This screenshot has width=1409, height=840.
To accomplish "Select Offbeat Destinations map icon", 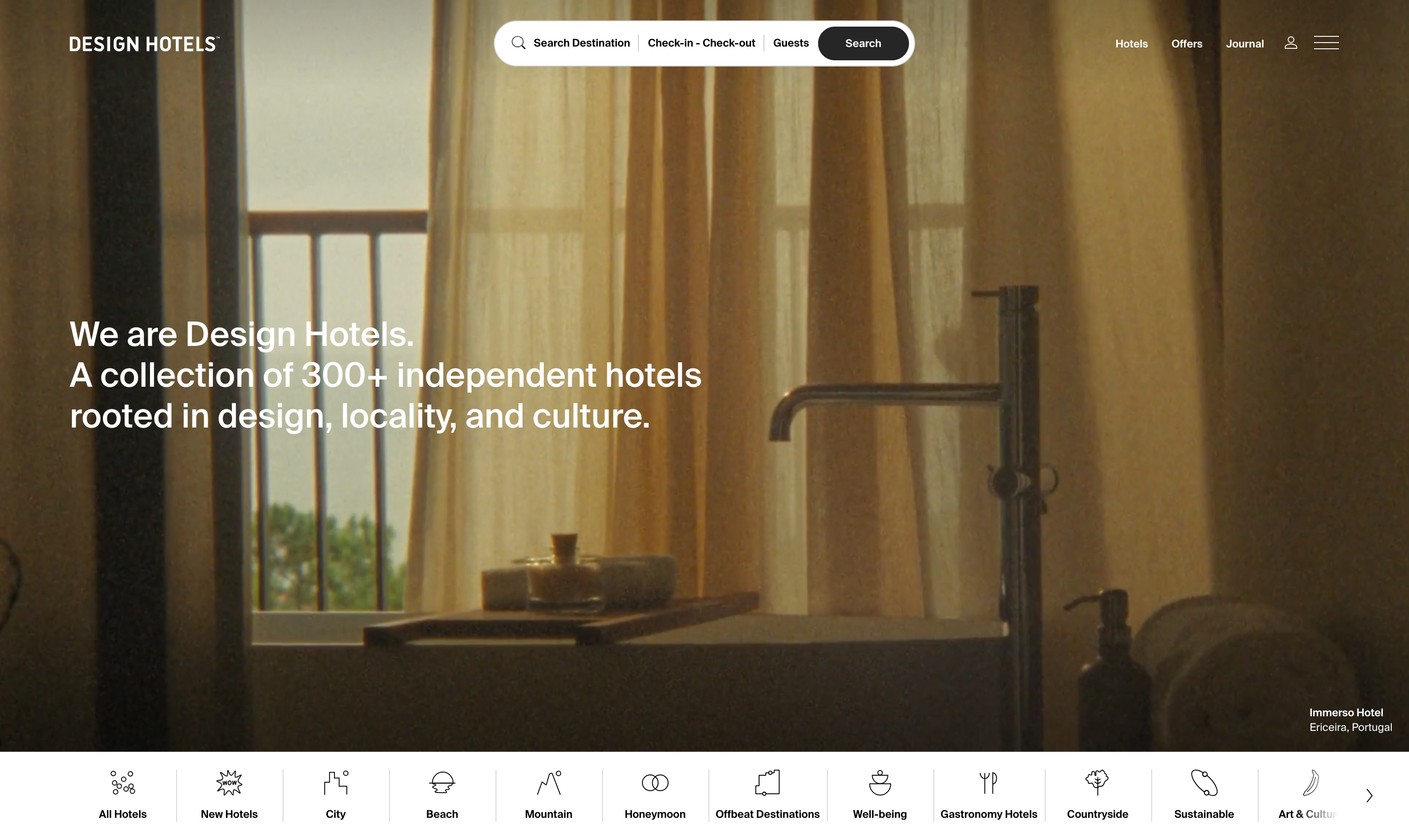I will pos(767,783).
